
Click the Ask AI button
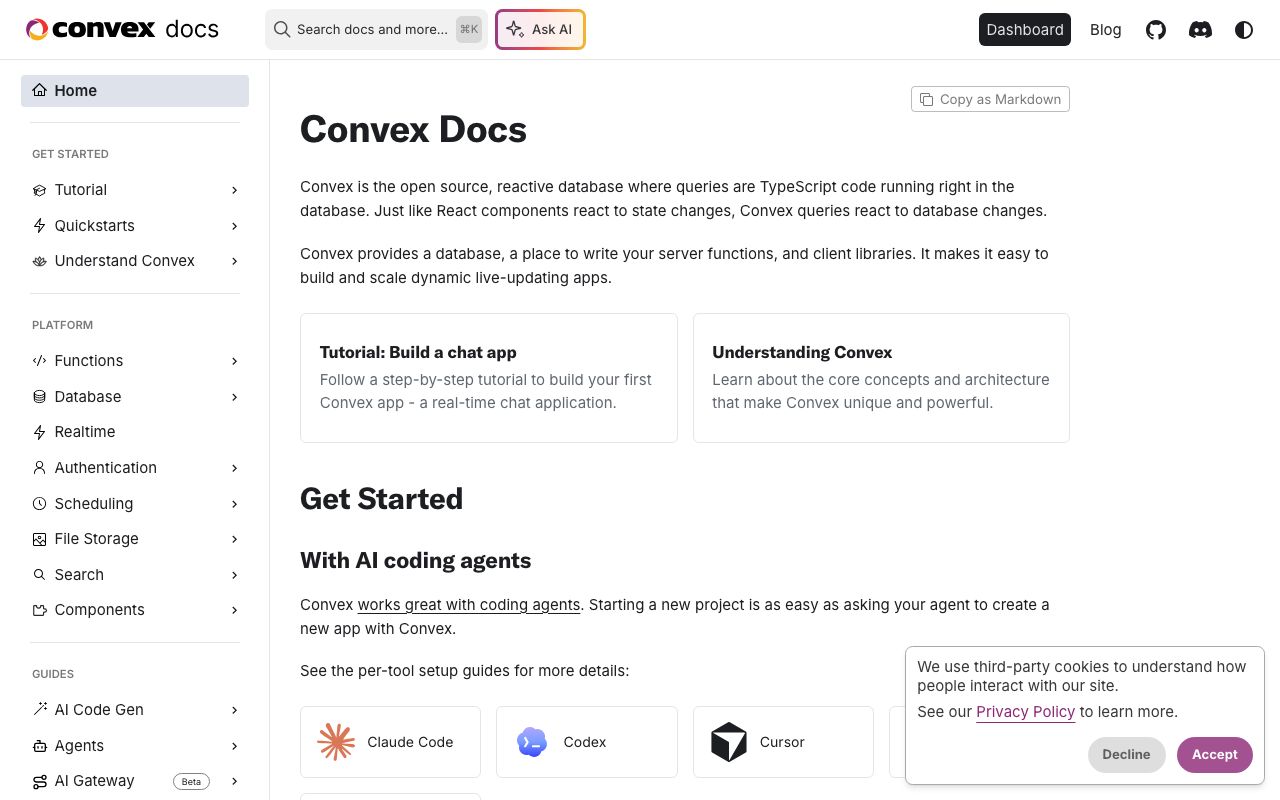click(540, 30)
